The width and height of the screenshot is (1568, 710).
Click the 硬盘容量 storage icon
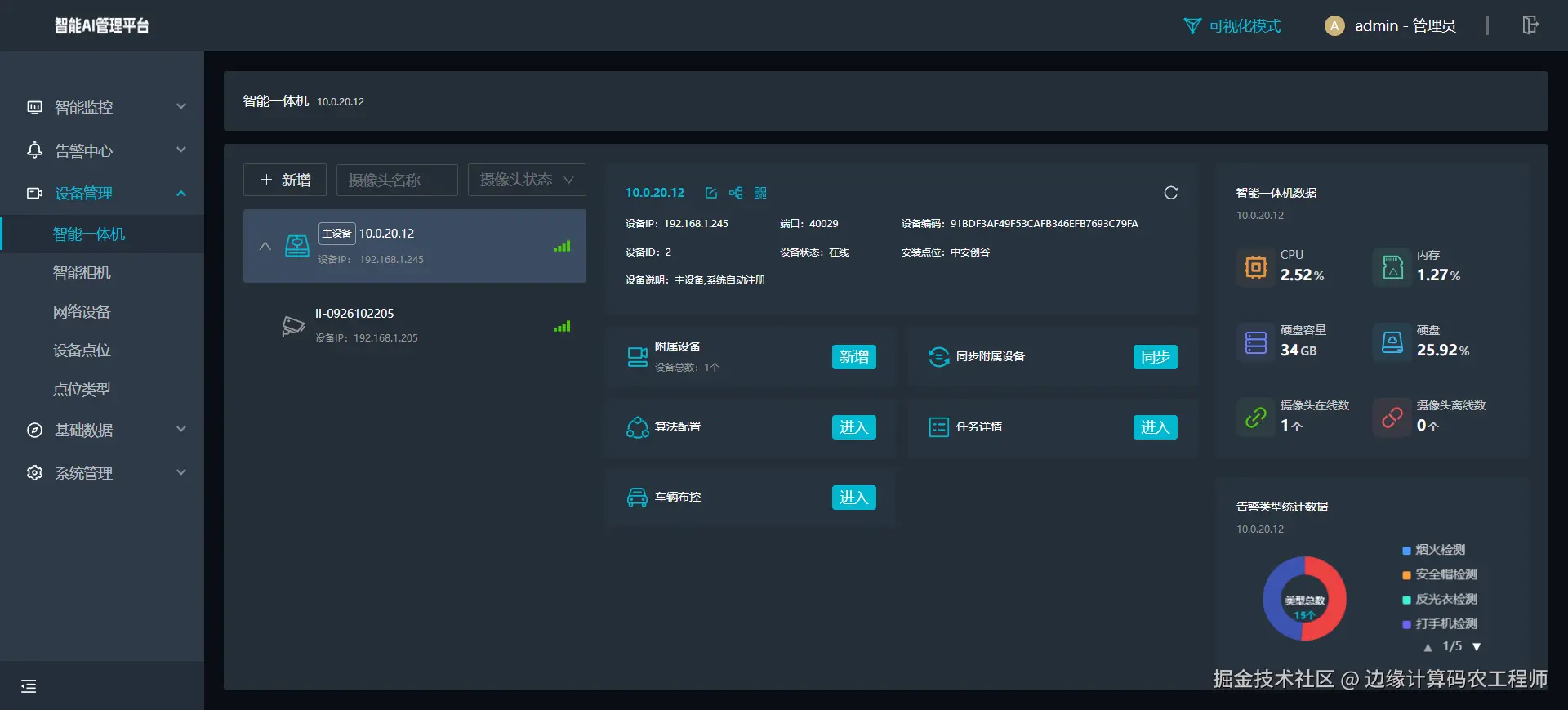(1256, 342)
